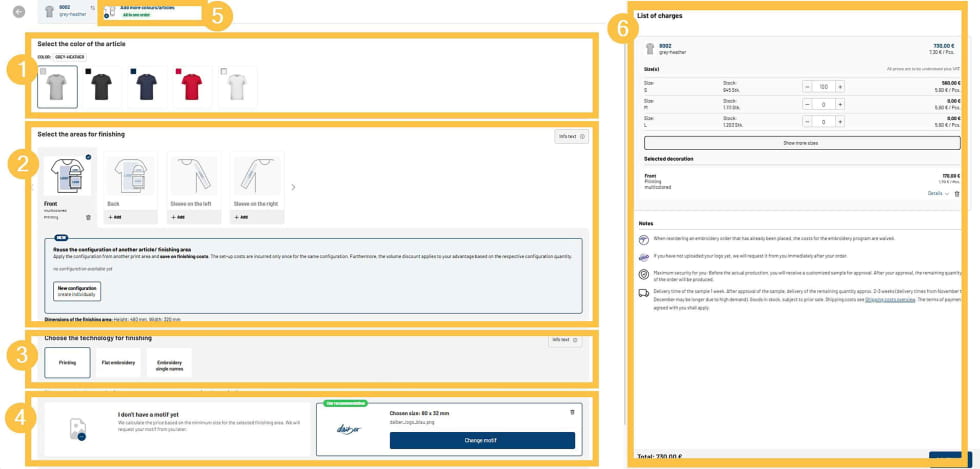Image resolution: width=980 pixels, height=469 pixels.
Task: Open the 8002 link in List of charges
Action: pos(665,46)
